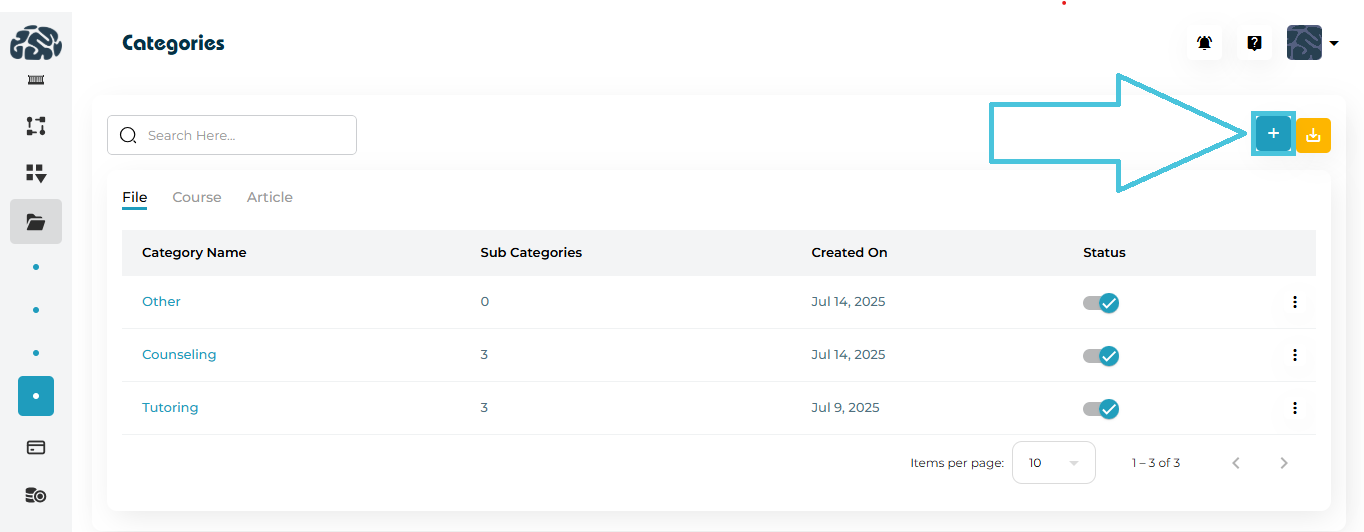
Task: Click the workflow nodes icon in sidebar
Action: point(36,126)
